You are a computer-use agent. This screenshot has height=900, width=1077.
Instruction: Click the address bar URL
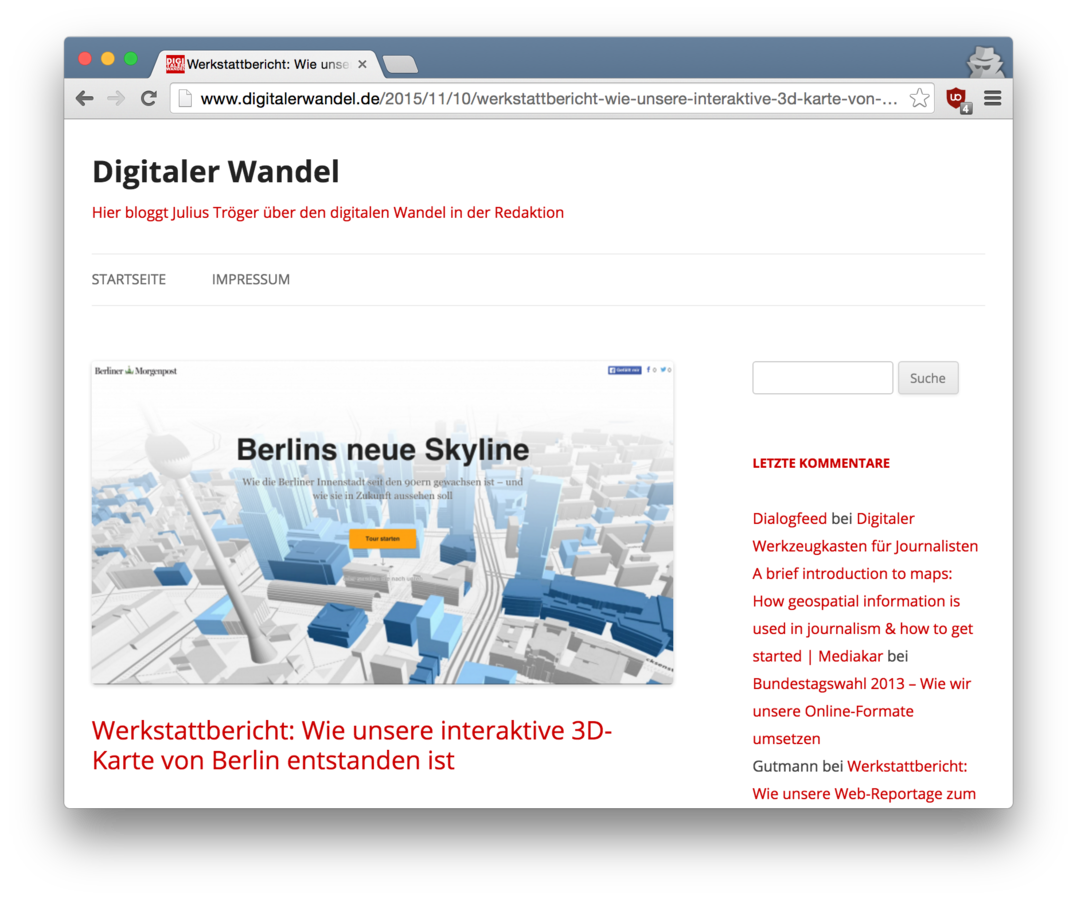[548, 98]
